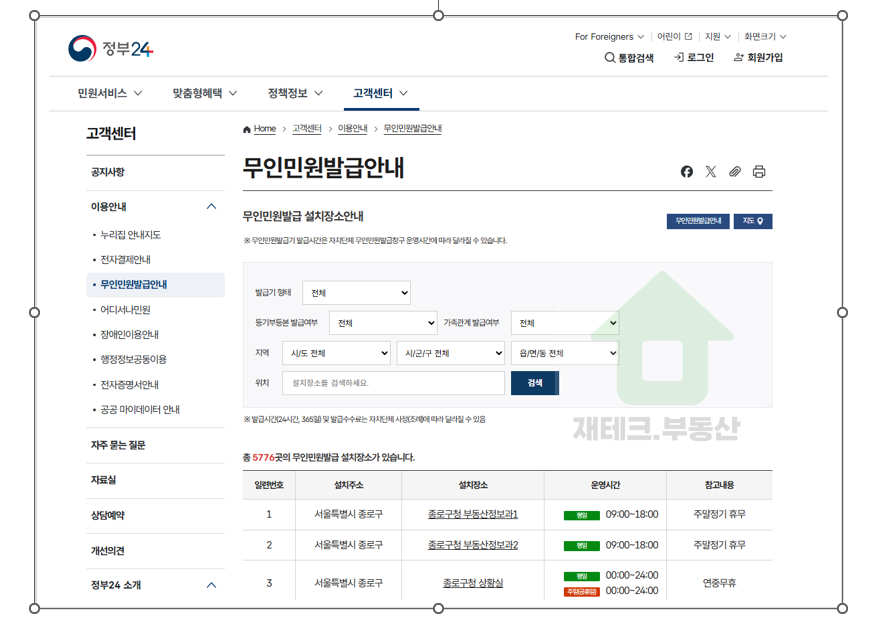Open the 발급기 형태 dropdown
The image size is (877, 639).
point(357,293)
